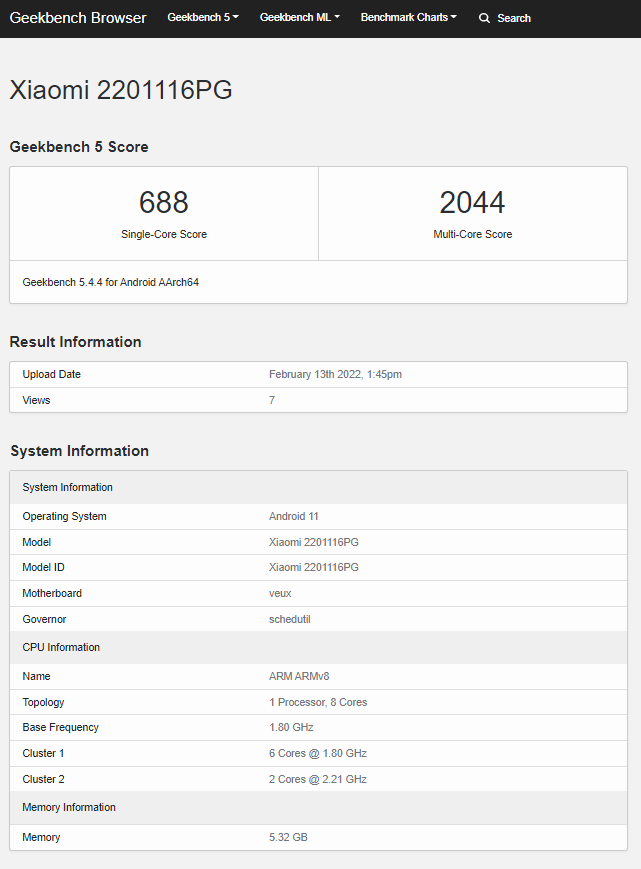The image size is (641, 869).
Task: Go to the Geekbench Browser home link
Action: pyautogui.click(x=78, y=18)
